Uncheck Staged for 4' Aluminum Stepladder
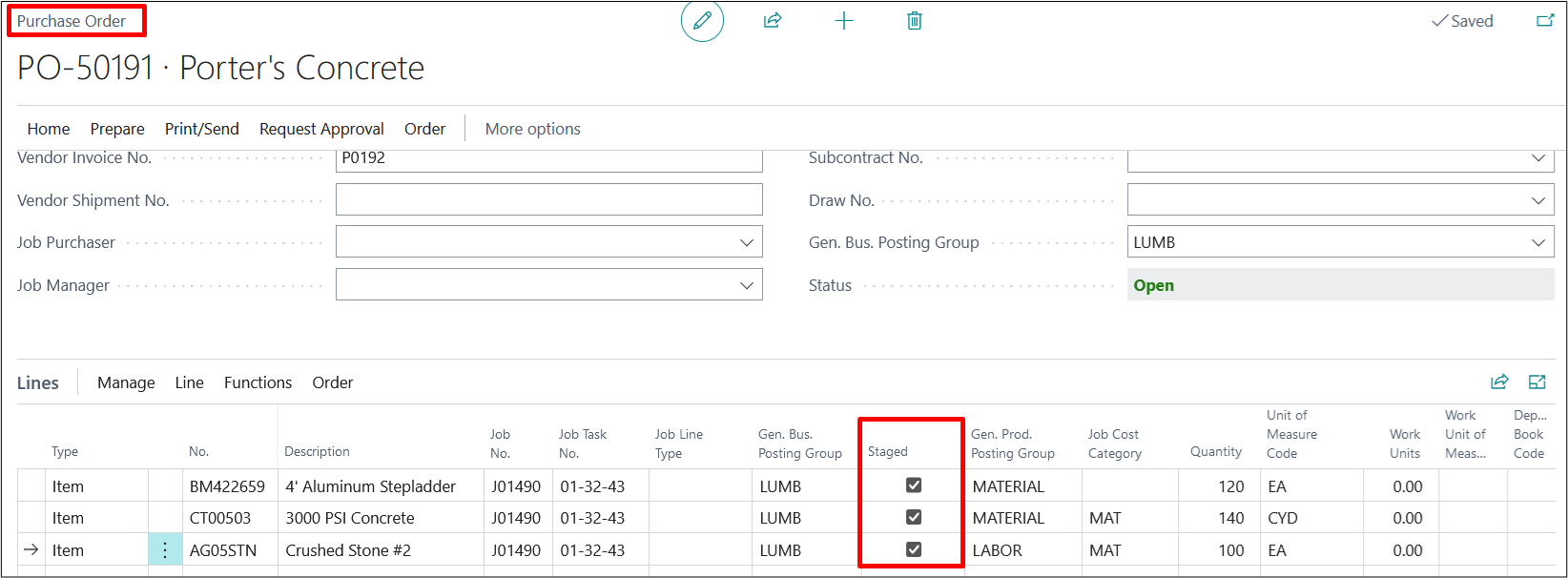The image size is (1568, 578). click(914, 485)
